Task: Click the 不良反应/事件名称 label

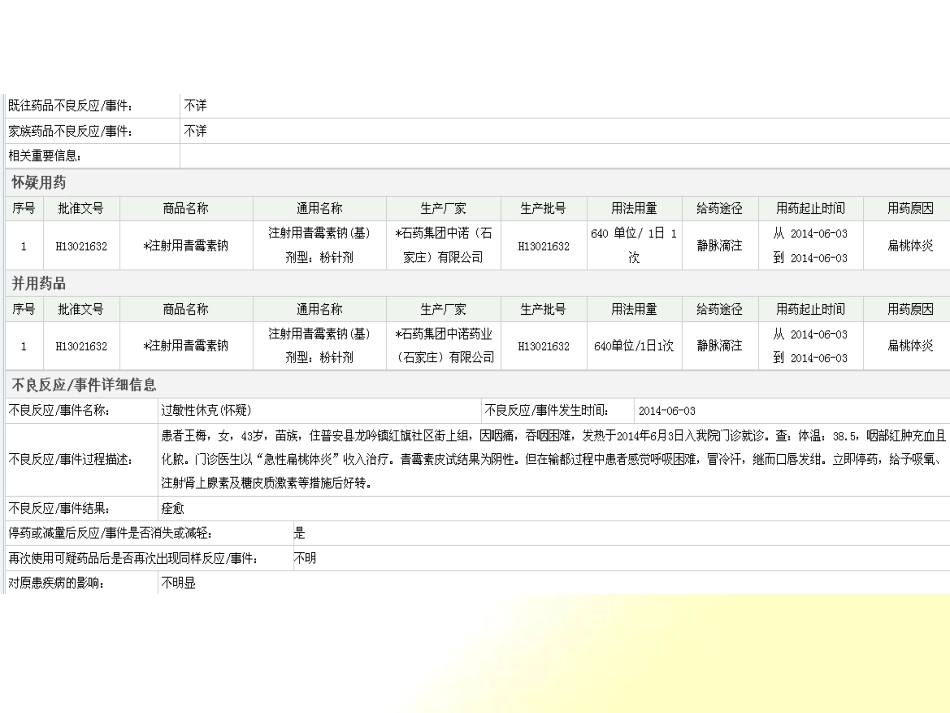Action: (x=59, y=411)
